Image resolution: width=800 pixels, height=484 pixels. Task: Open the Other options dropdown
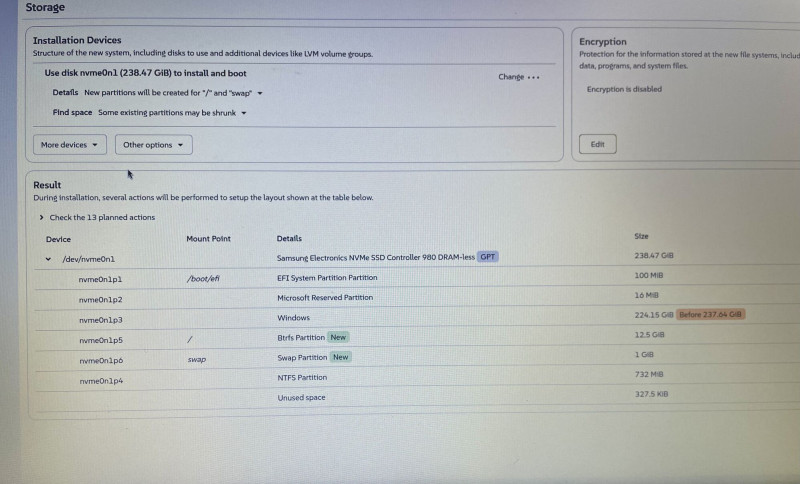pyautogui.click(x=153, y=145)
